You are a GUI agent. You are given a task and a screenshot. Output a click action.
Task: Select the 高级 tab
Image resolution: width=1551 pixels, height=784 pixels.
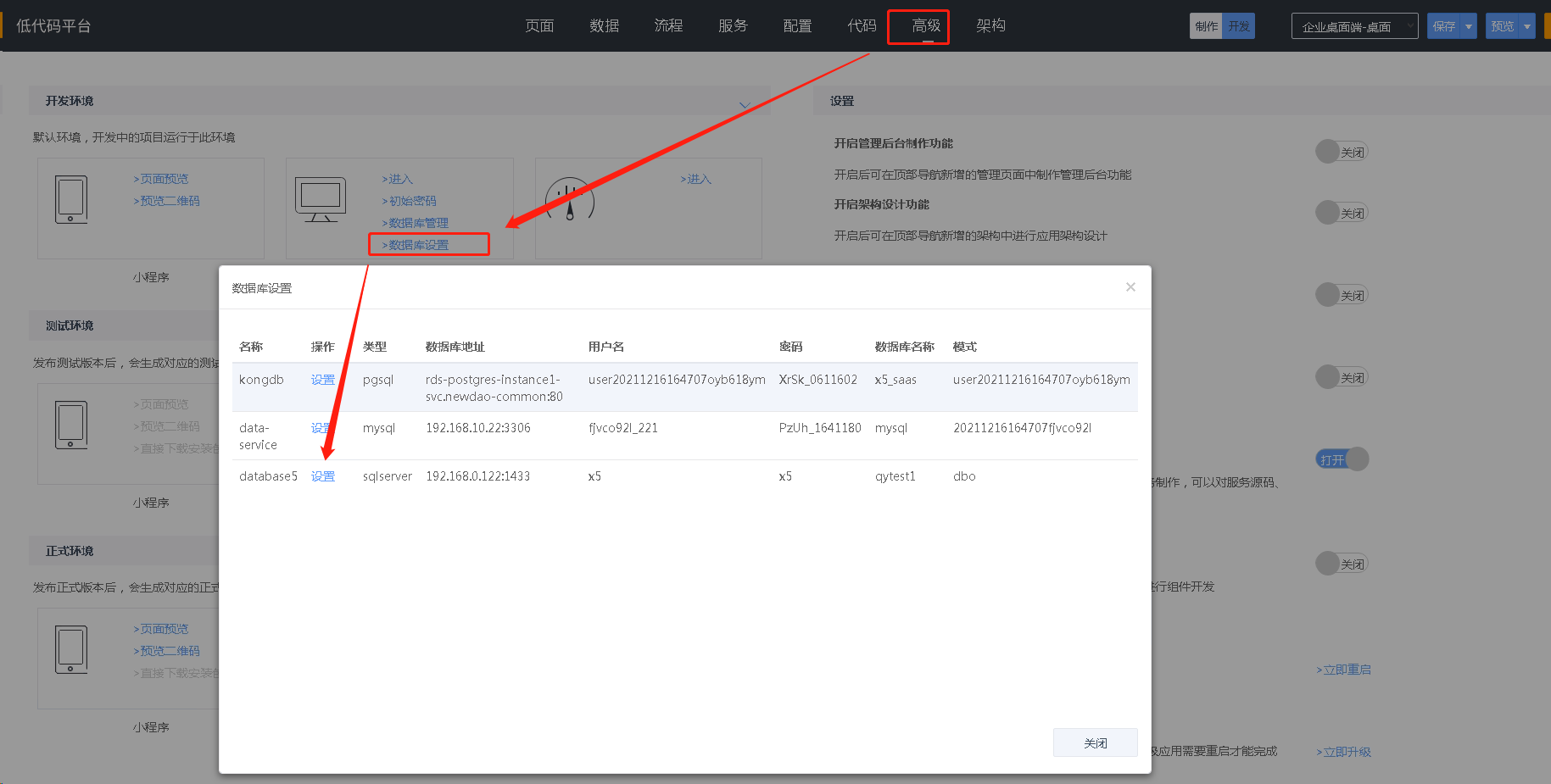coord(926,26)
